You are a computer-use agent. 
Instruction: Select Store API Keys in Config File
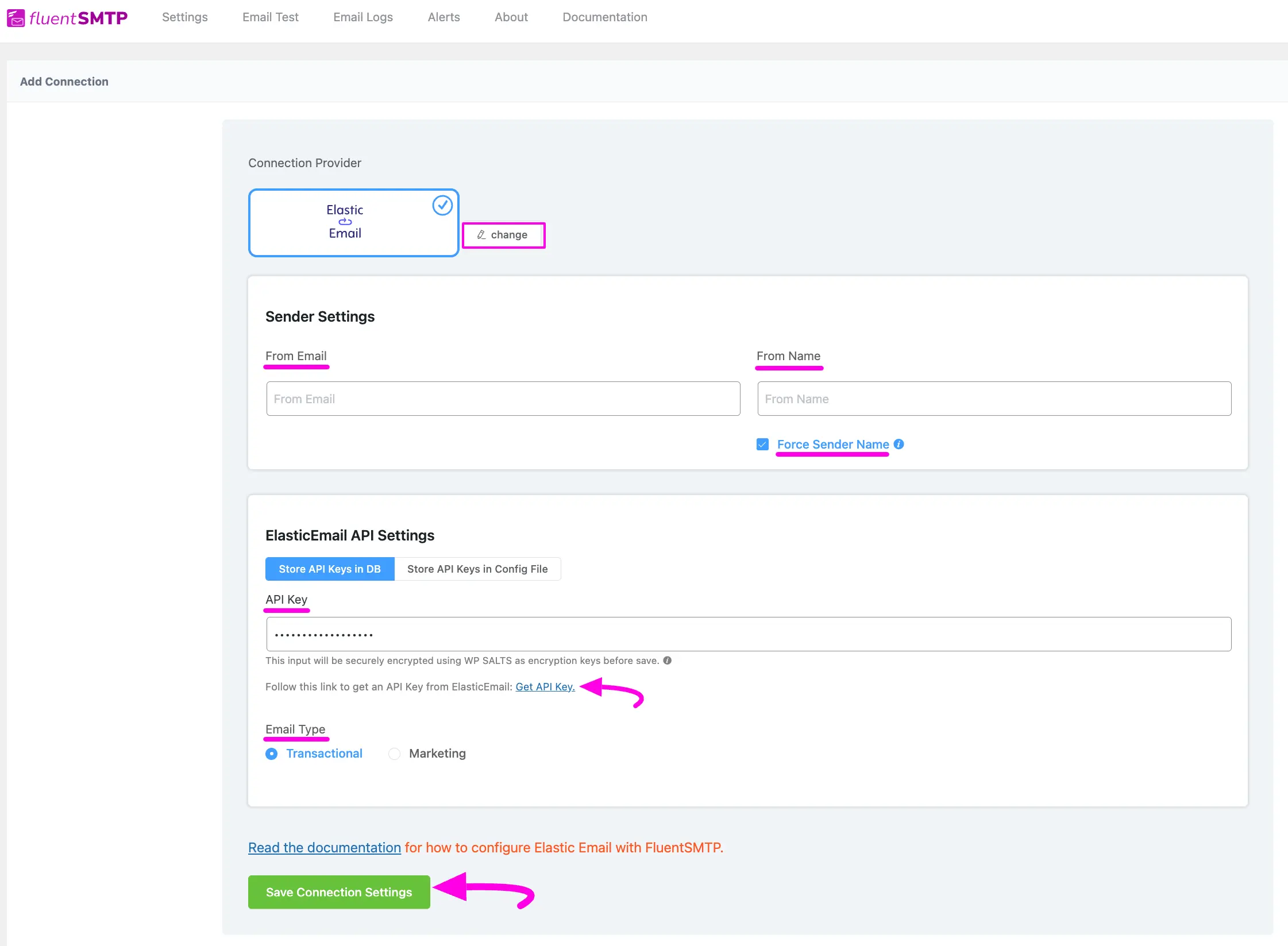point(477,569)
